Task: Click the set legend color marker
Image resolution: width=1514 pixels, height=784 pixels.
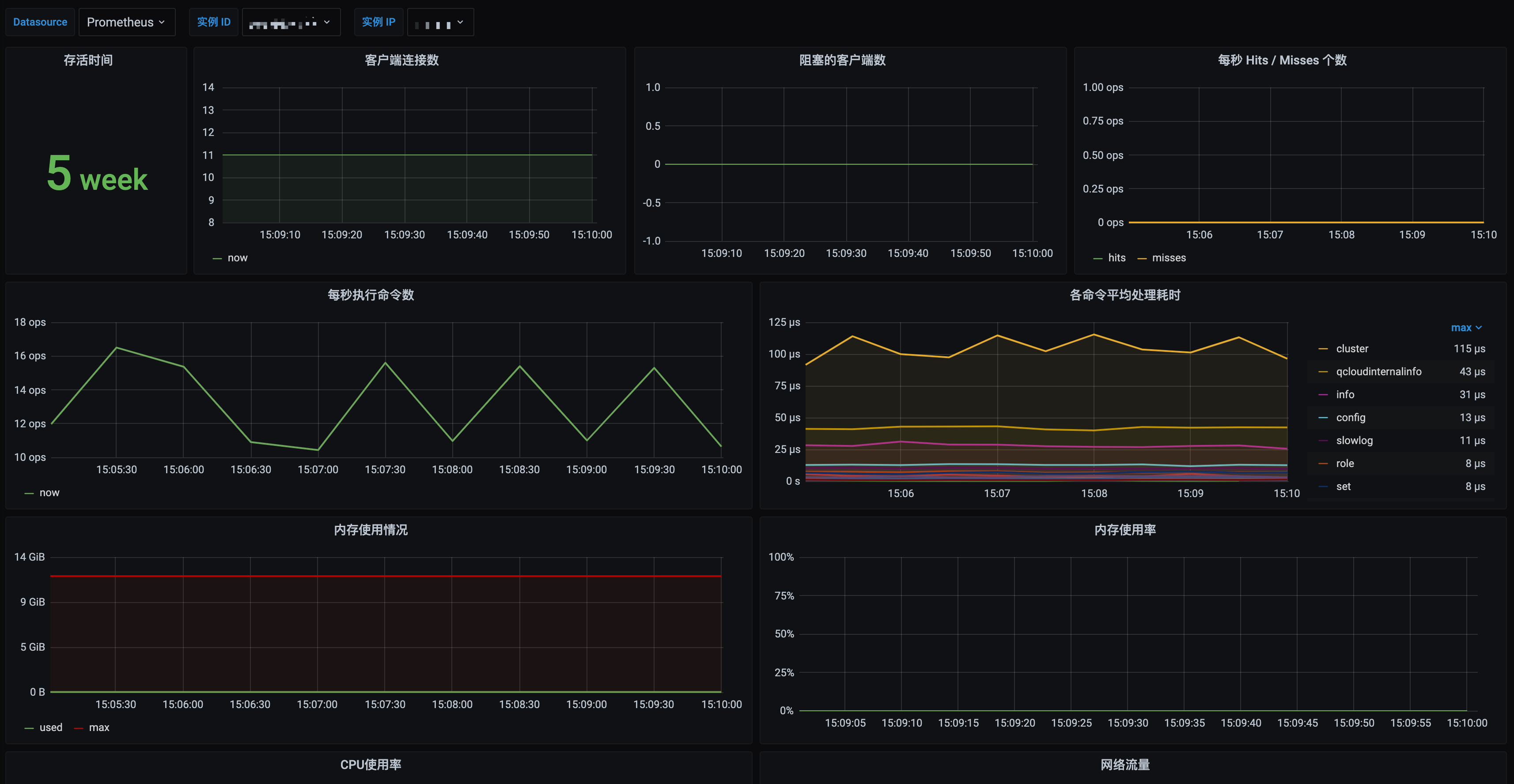Action: coord(1323,486)
